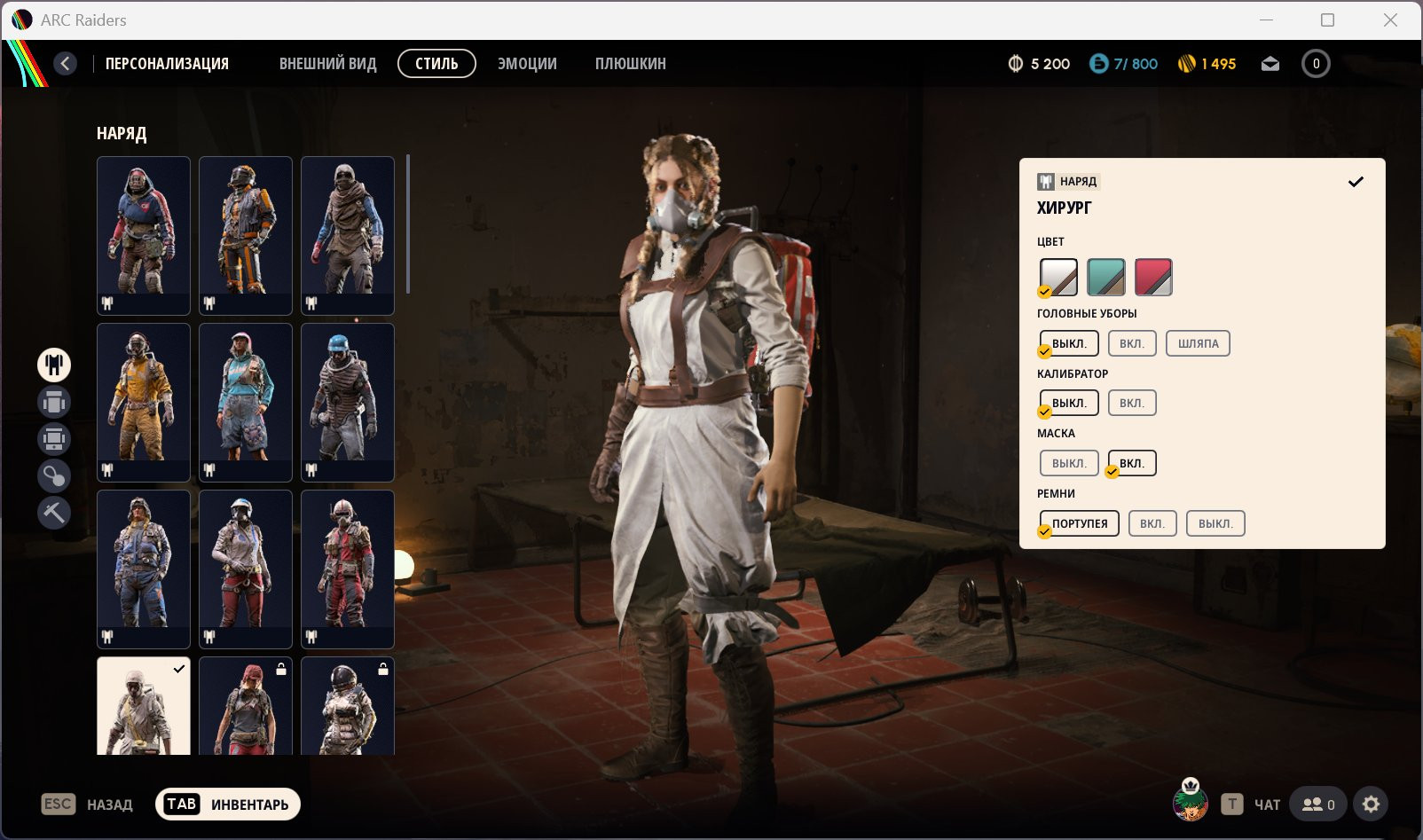This screenshot has height=840, width=1423.
Task: Open the friends list showing 0
Action: point(1318,805)
